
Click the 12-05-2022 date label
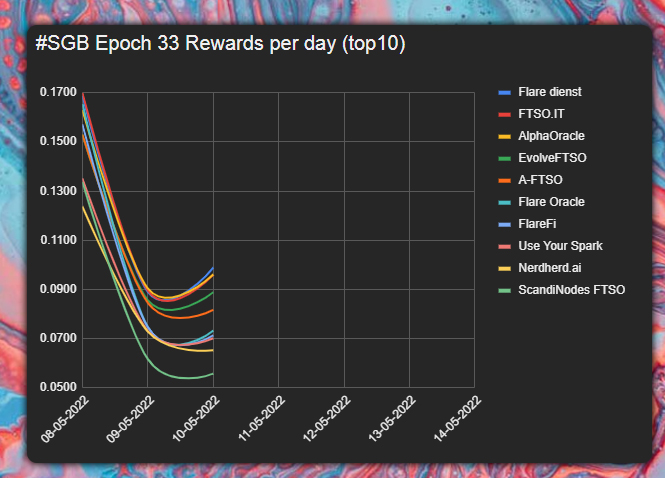pyautogui.click(x=327, y=419)
